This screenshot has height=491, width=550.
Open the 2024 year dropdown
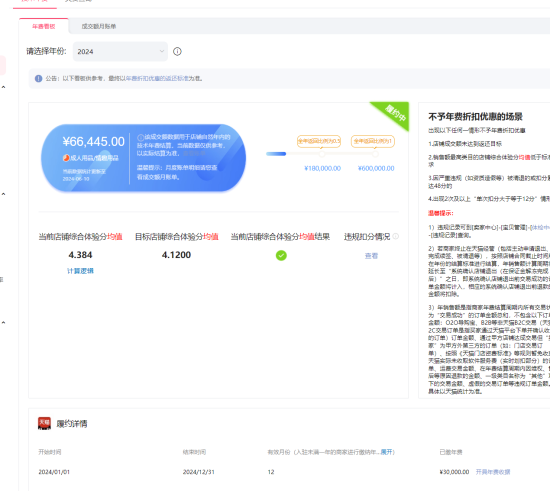tap(120, 52)
